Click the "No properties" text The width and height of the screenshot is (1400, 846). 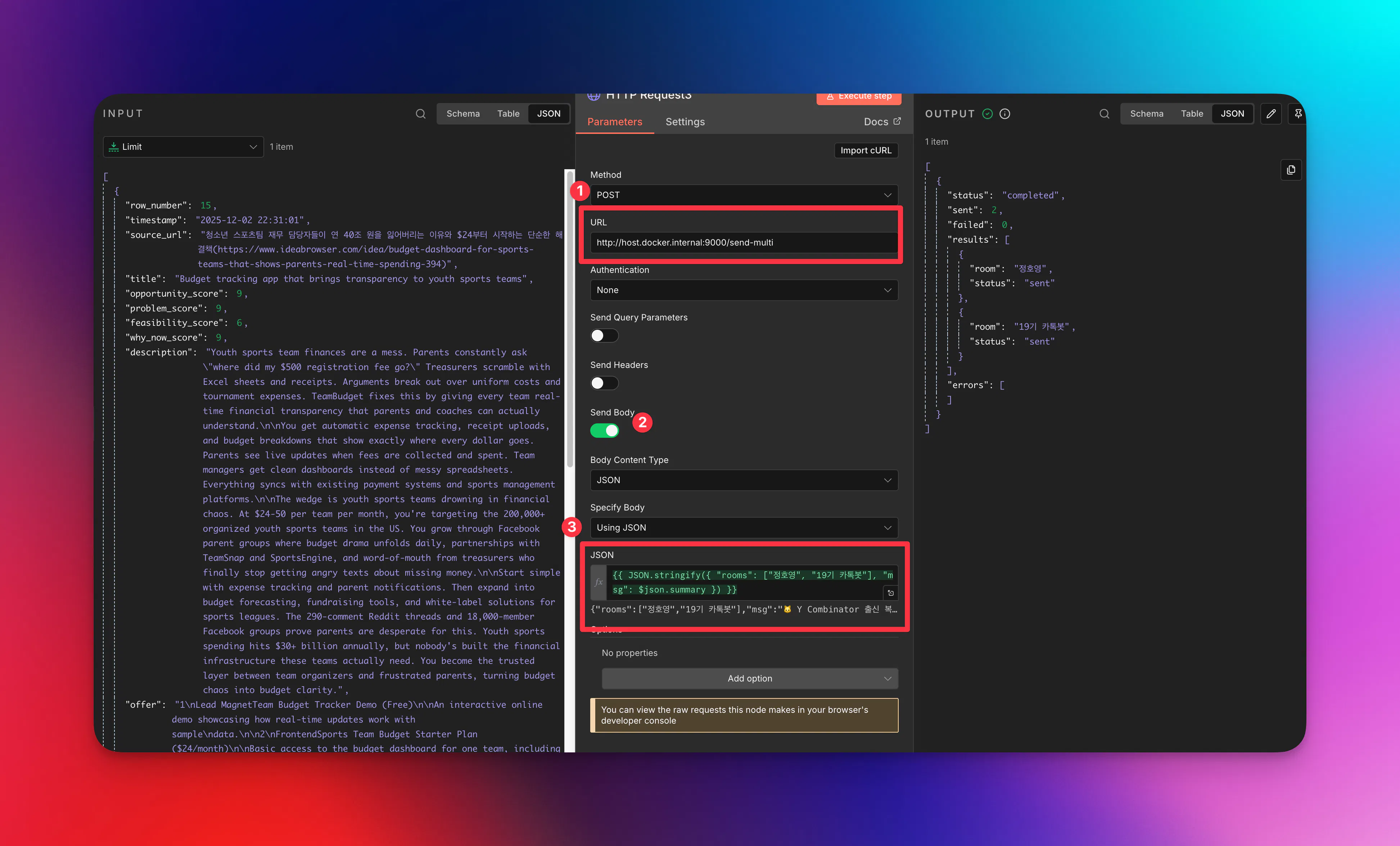pyautogui.click(x=629, y=653)
